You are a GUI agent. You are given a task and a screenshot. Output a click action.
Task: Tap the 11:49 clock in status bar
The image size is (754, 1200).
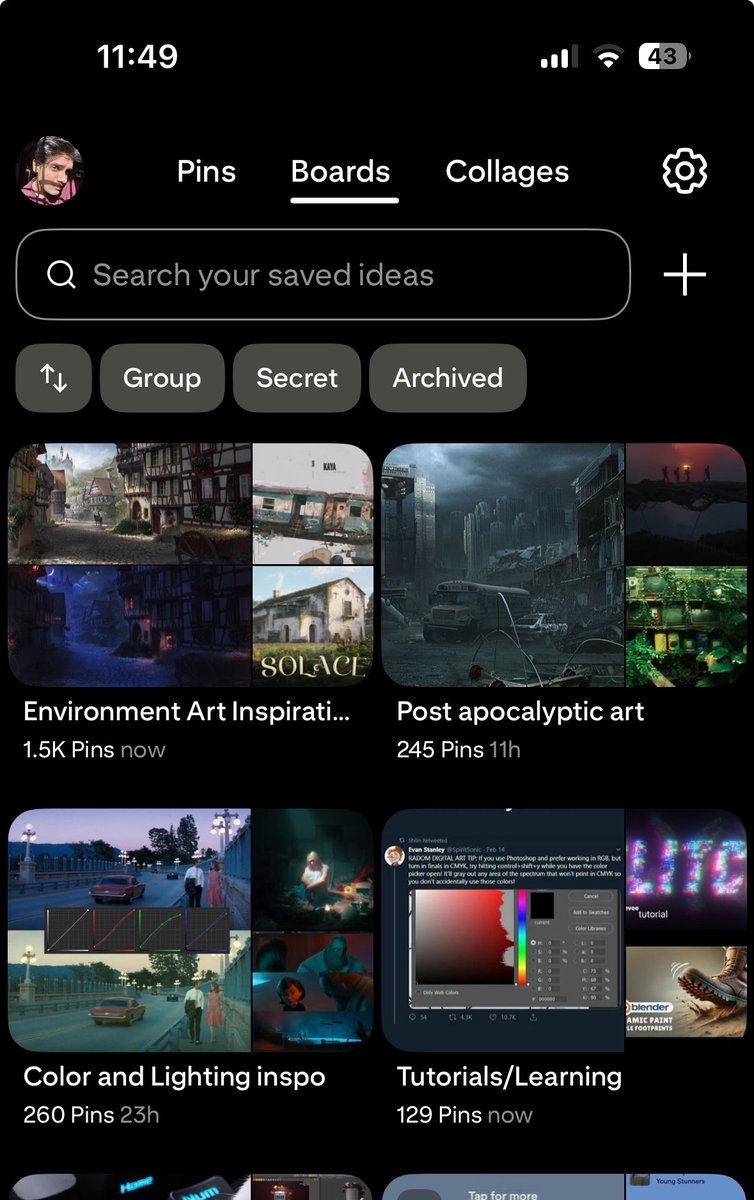tap(137, 56)
